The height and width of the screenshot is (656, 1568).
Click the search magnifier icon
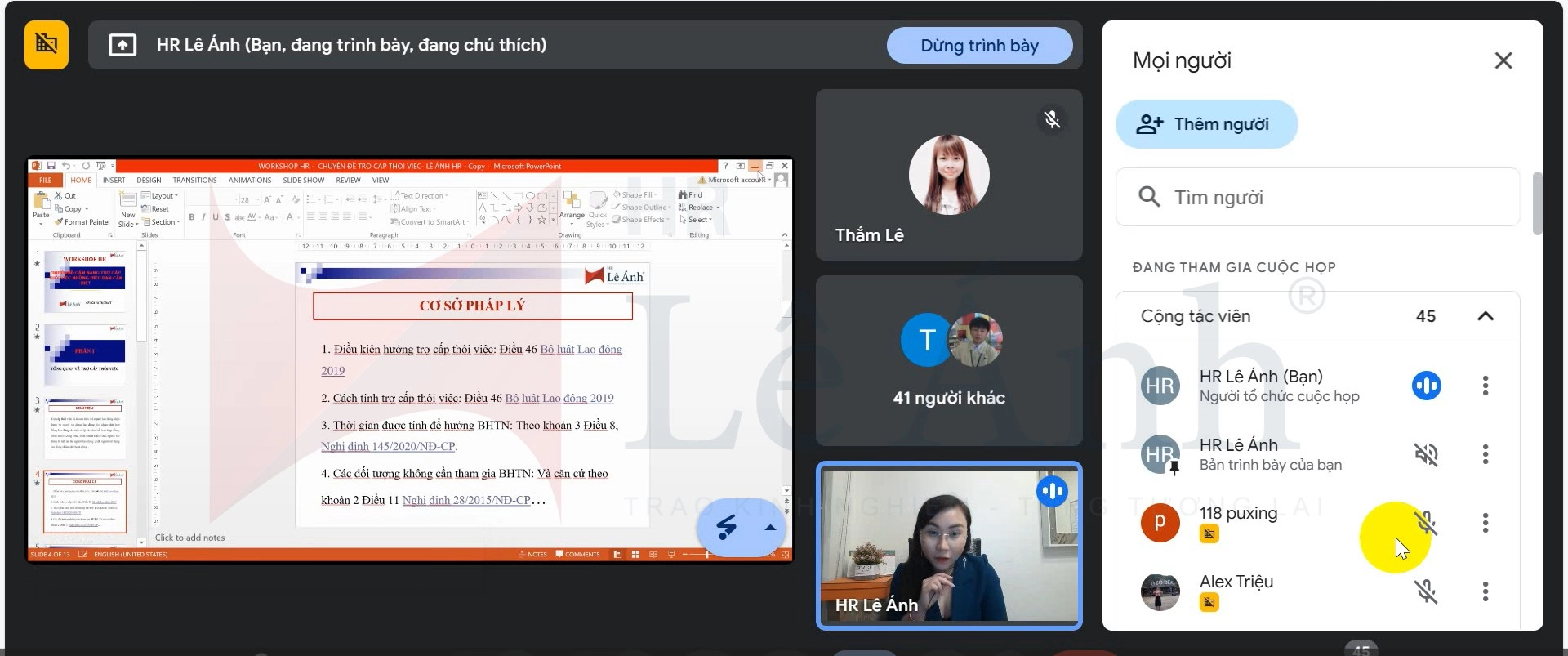(x=1149, y=197)
